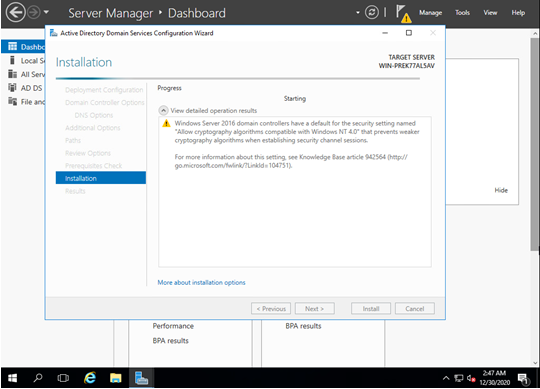Select Domain Controller Options step
The width and height of the screenshot is (540, 389).
coord(105,103)
